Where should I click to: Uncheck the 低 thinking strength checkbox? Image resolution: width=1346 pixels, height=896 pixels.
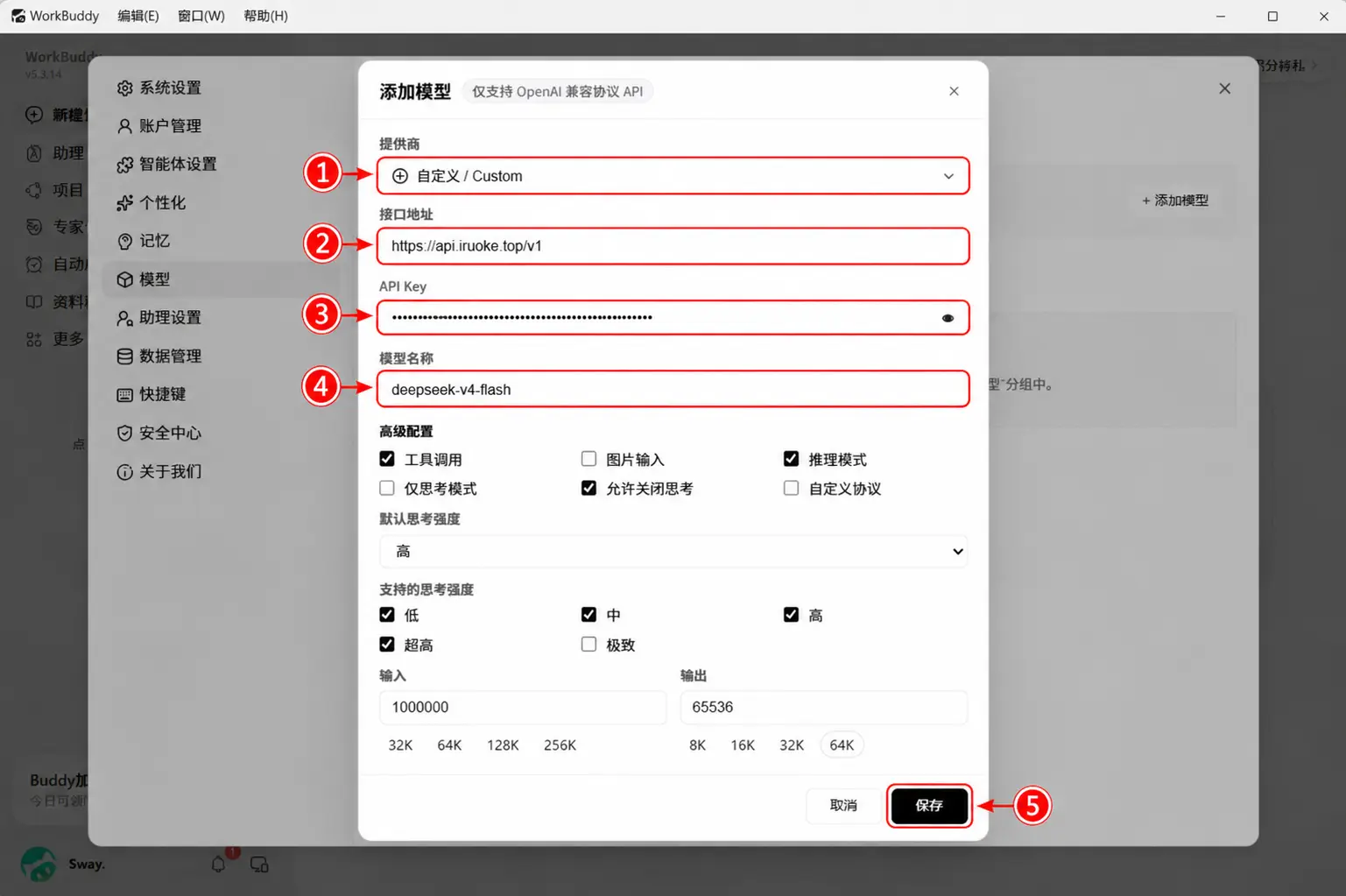(387, 615)
